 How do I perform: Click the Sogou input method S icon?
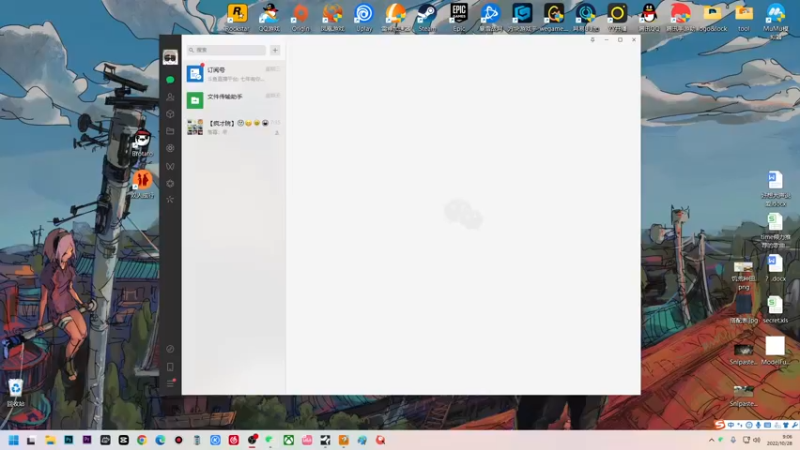point(719,424)
